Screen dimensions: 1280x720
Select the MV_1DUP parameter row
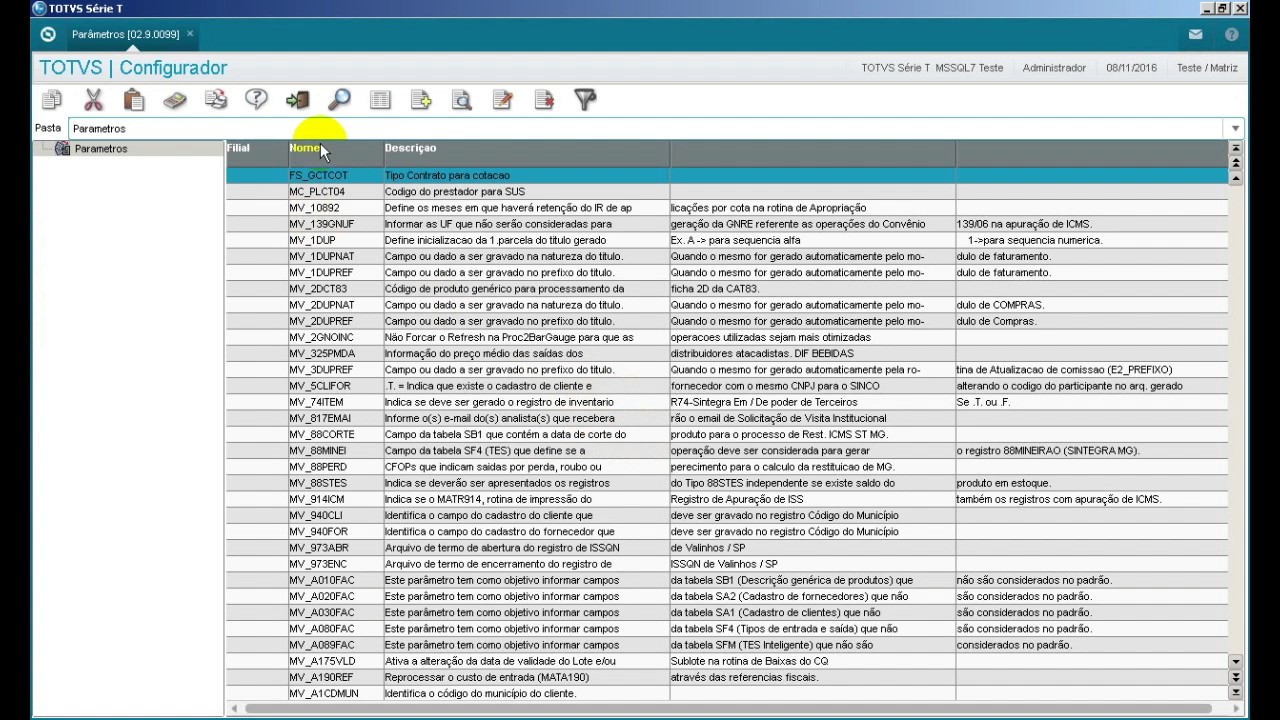click(x=727, y=240)
